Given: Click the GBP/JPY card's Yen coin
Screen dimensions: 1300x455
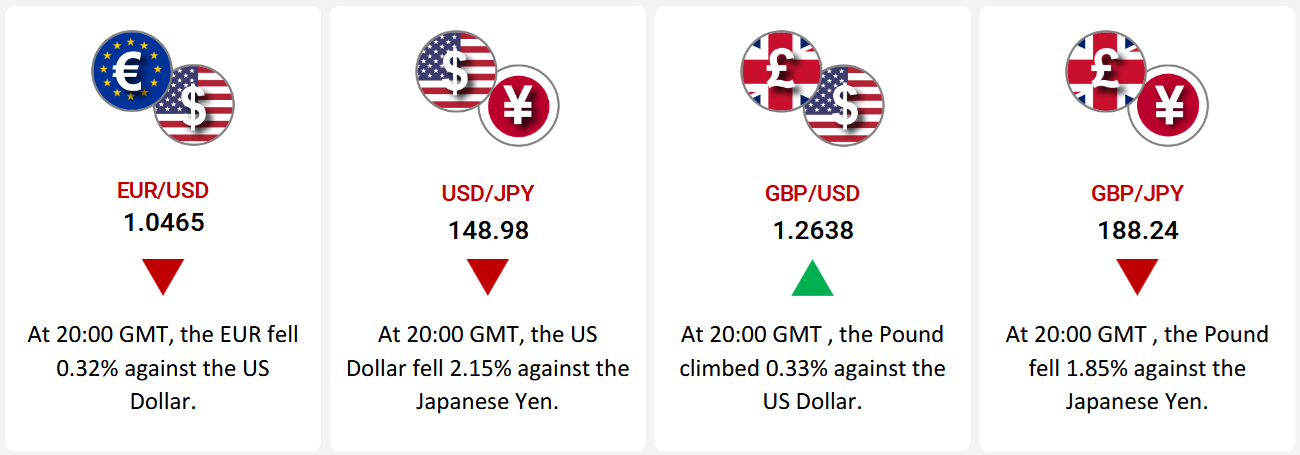Looking at the screenshot, I should (x=1169, y=105).
